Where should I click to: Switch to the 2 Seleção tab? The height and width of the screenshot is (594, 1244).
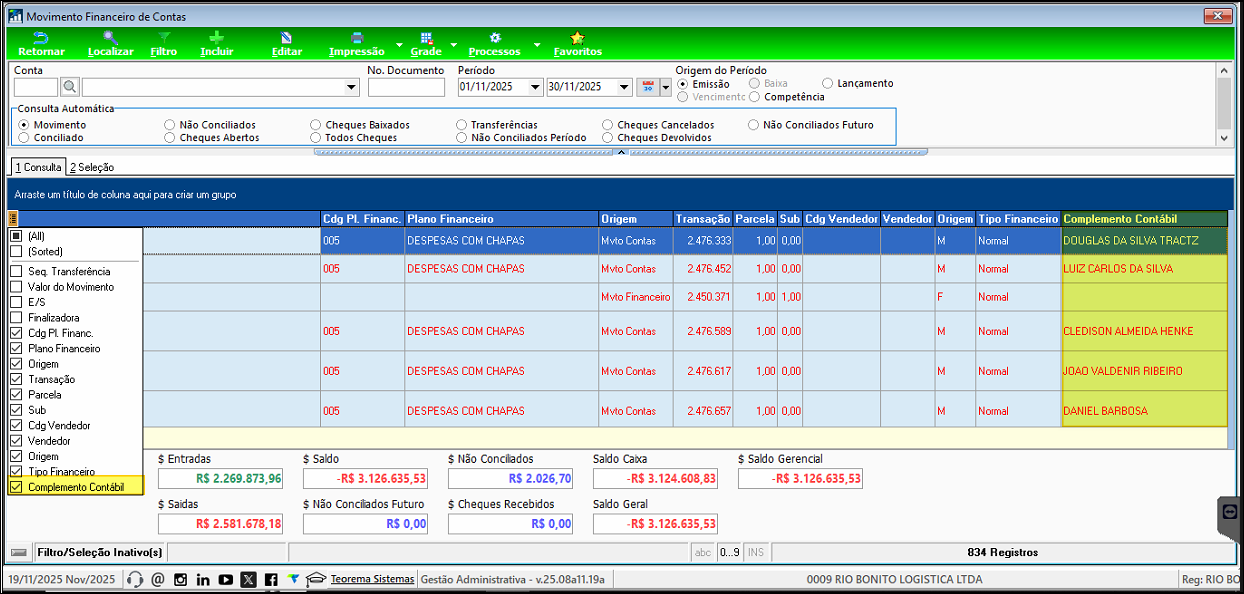point(91,167)
